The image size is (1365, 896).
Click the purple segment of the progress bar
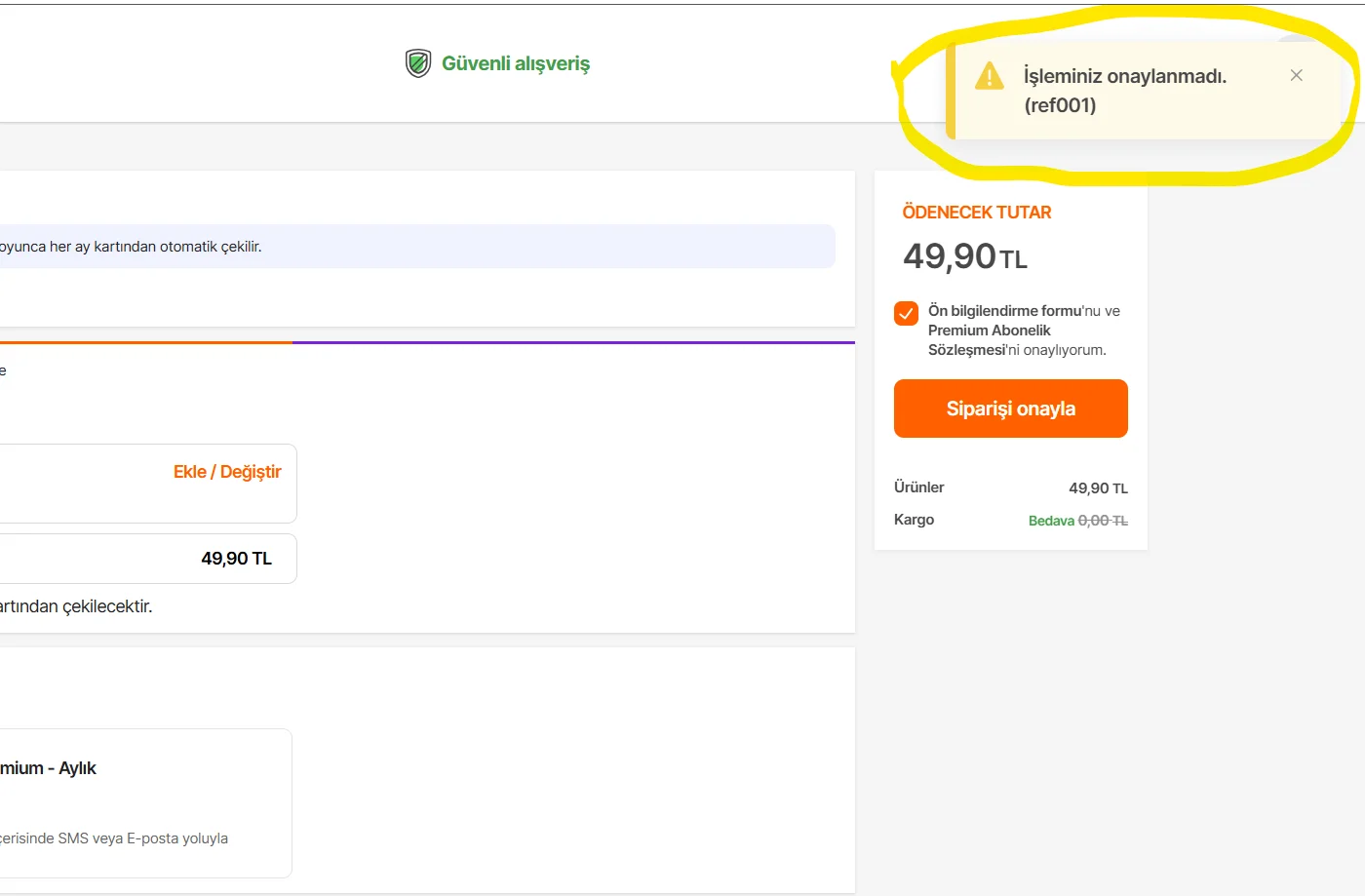[573, 342]
